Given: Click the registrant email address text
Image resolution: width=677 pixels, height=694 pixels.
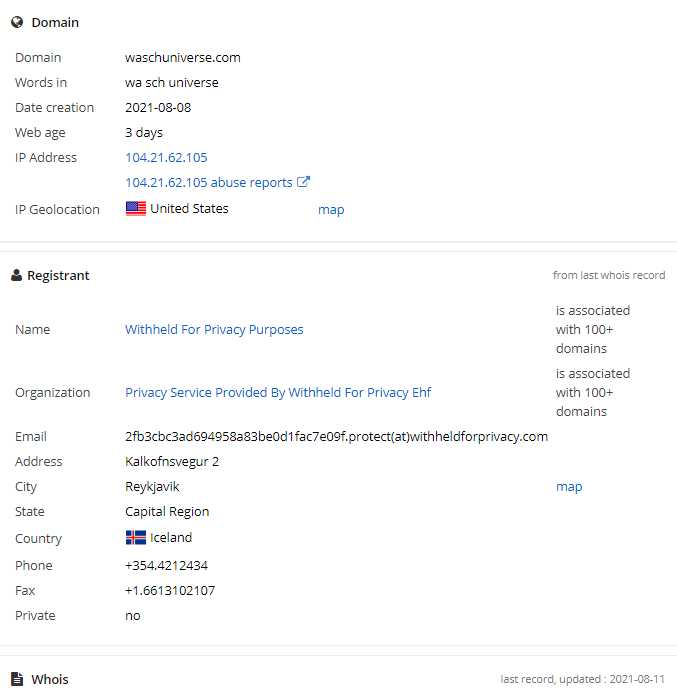Looking at the screenshot, I should [x=336, y=436].
